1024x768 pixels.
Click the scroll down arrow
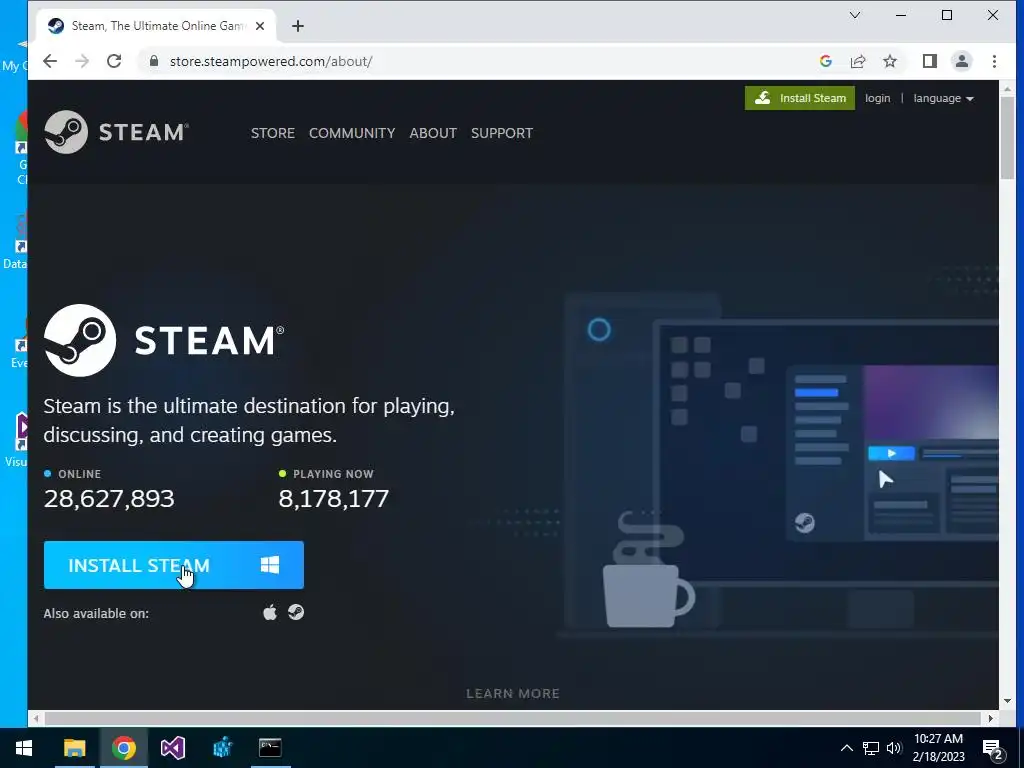1007,701
